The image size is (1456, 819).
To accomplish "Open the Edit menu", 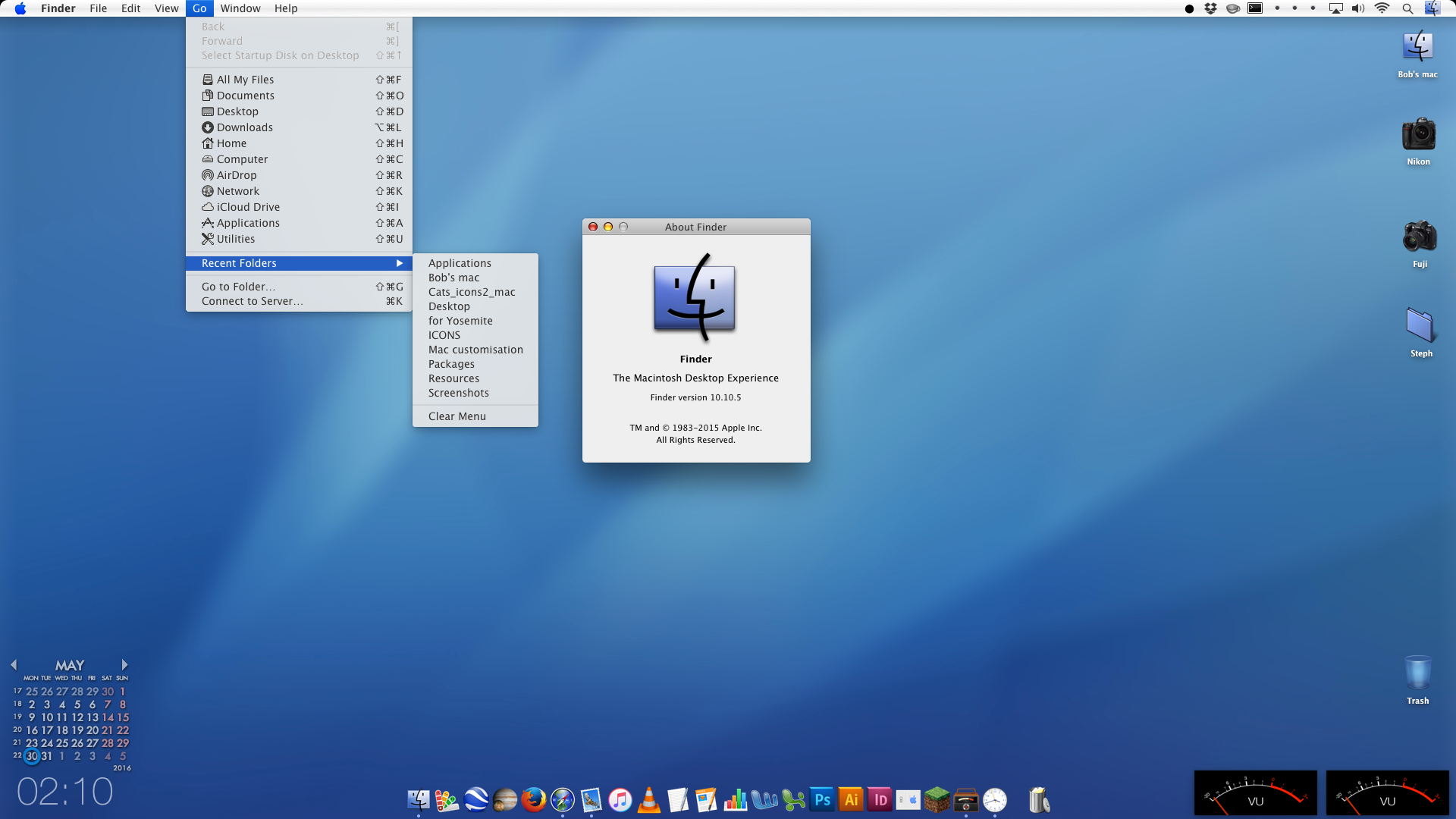I will [x=130, y=8].
